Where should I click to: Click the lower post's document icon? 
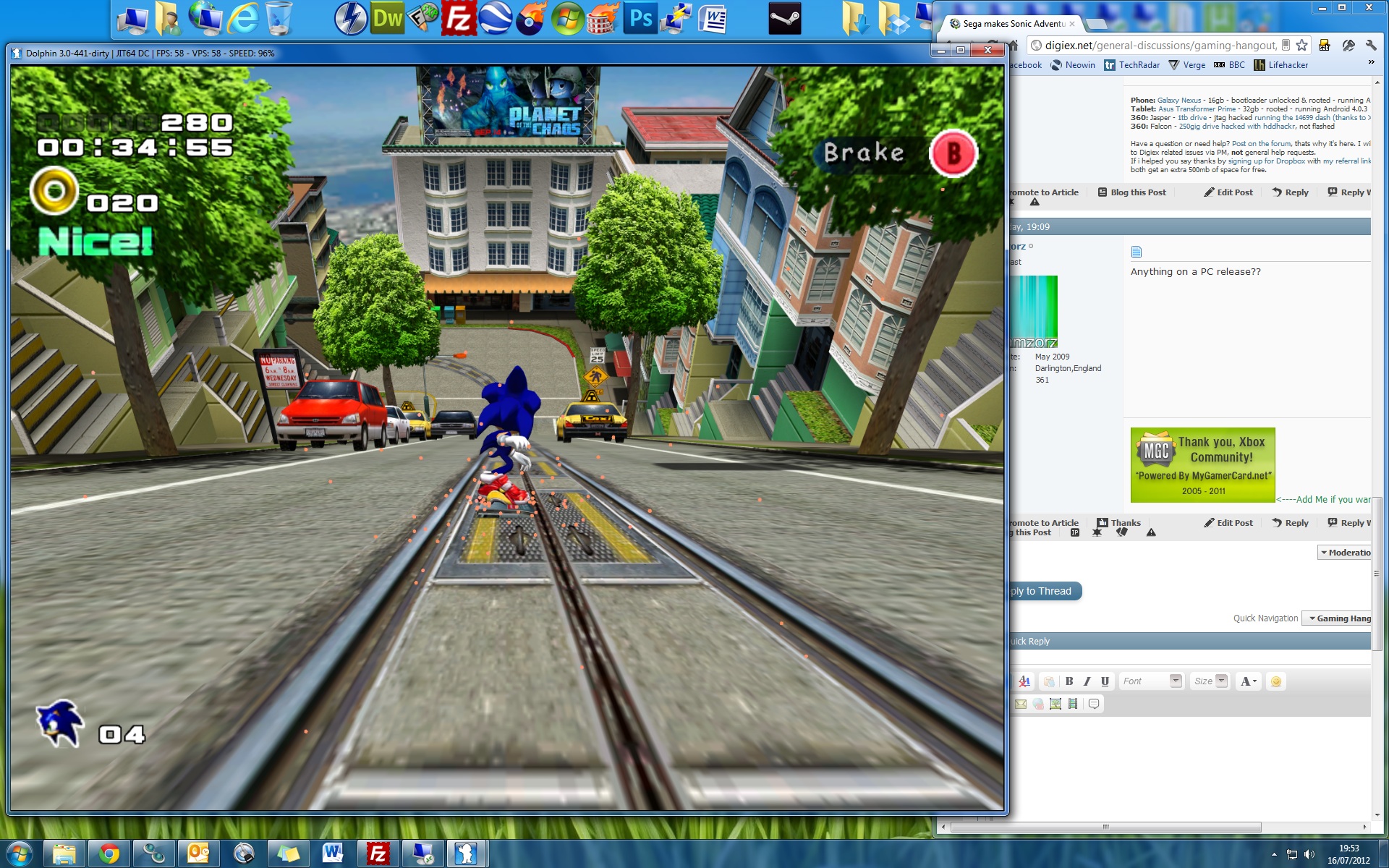[1136, 252]
